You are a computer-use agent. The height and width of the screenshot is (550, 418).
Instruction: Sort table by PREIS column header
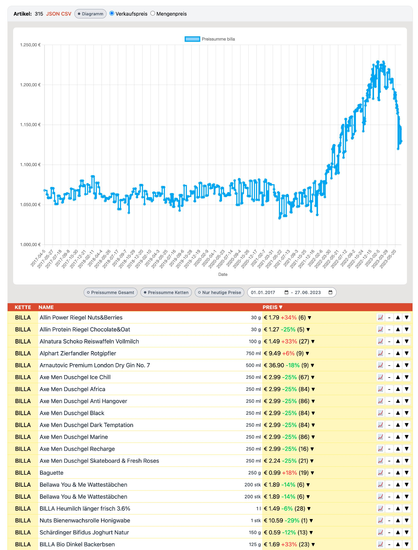pos(272,307)
